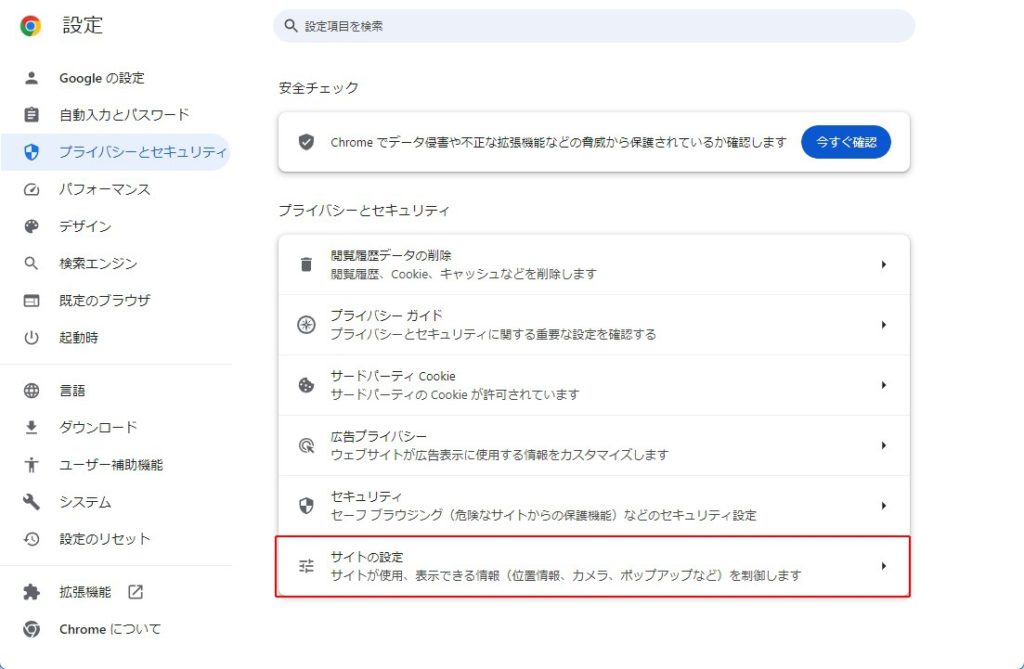Click the Chrome logo icon beside 設定
Screen dimensions: 1024x669
point(31,26)
